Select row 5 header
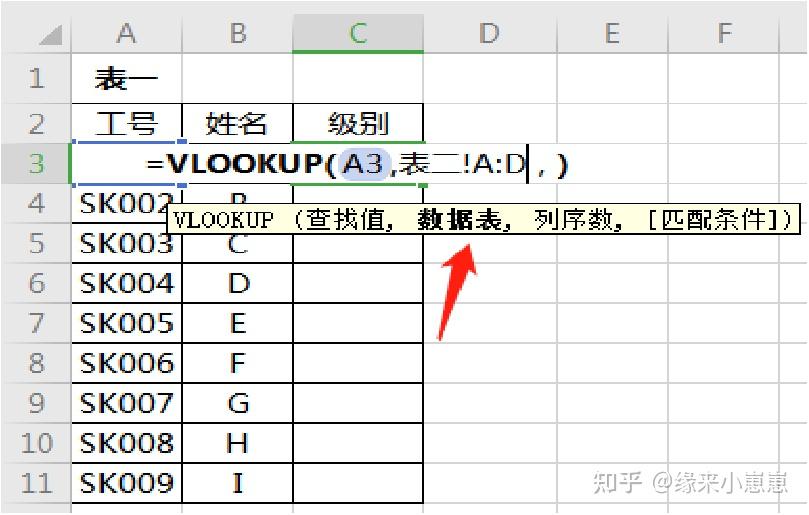This screenshot has width=809, height=515. coord(36,243)
